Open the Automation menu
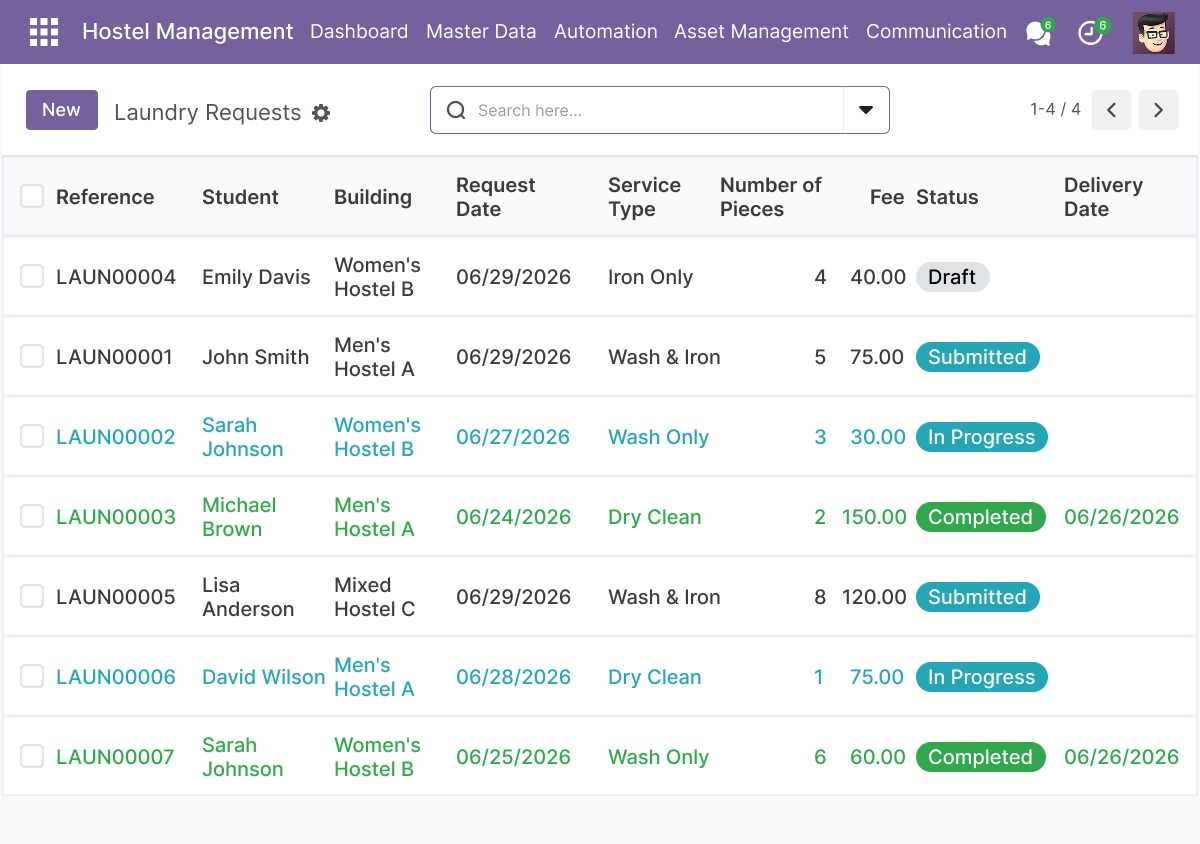The height and width of the screenshot is (844, 1200). point(606,32)
